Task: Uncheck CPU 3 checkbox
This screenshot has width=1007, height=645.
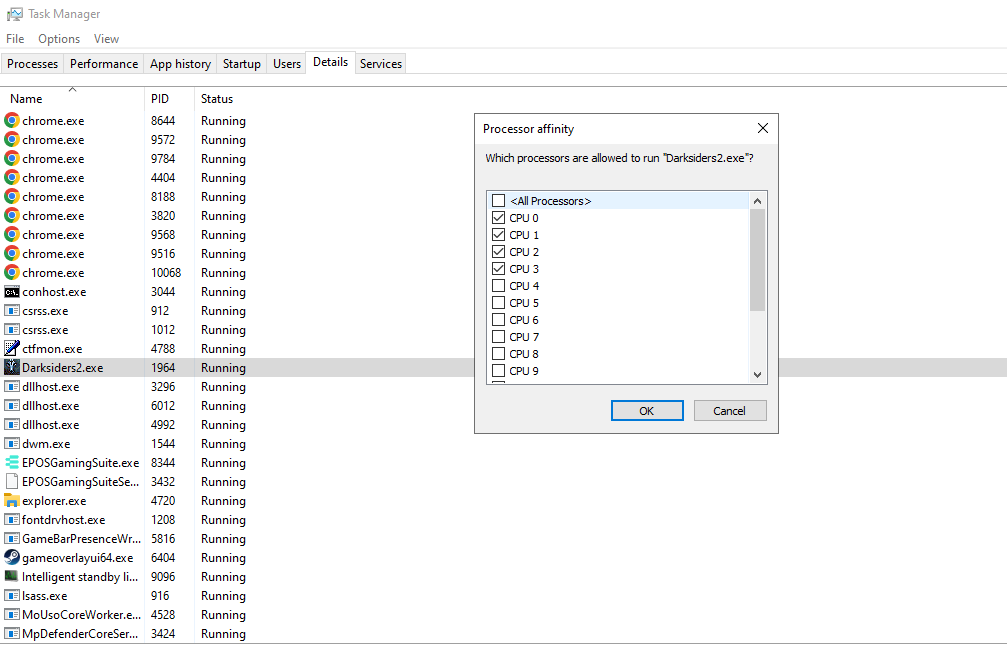Action: 498,269
